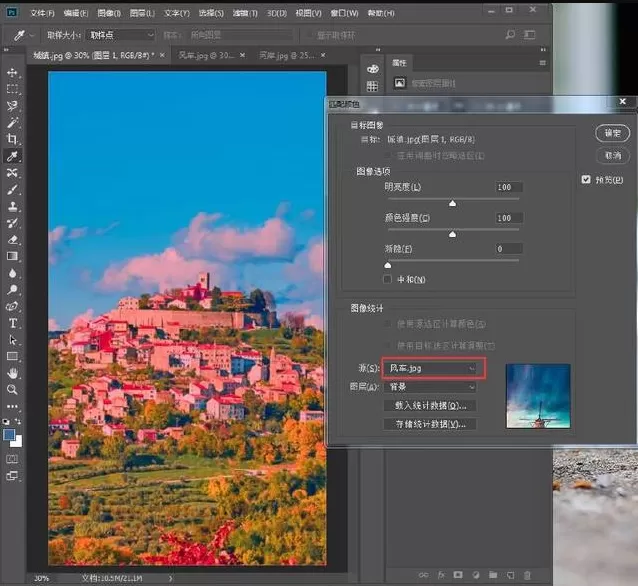The width and height of the screenshot is (638, 586).
Task: Switch to the 风车.jpg document tab
Action: point(206,55)
